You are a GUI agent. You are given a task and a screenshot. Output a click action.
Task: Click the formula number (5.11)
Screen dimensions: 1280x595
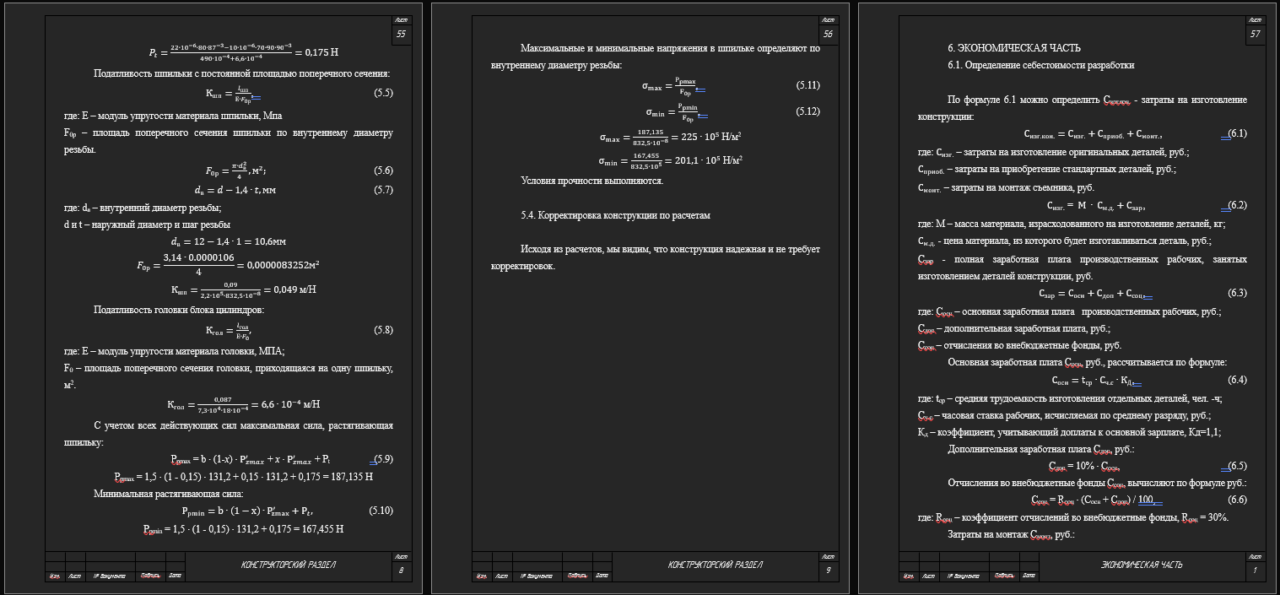(x=808, y=86)
